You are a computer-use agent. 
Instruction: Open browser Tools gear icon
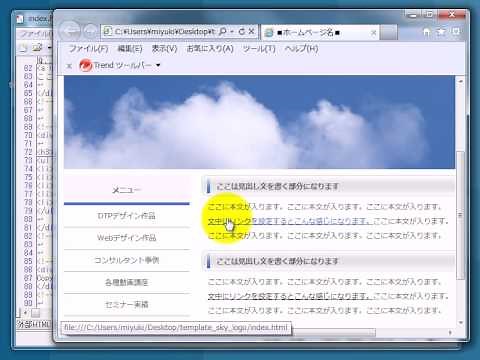pyautogui.click(x=456, y=32)
